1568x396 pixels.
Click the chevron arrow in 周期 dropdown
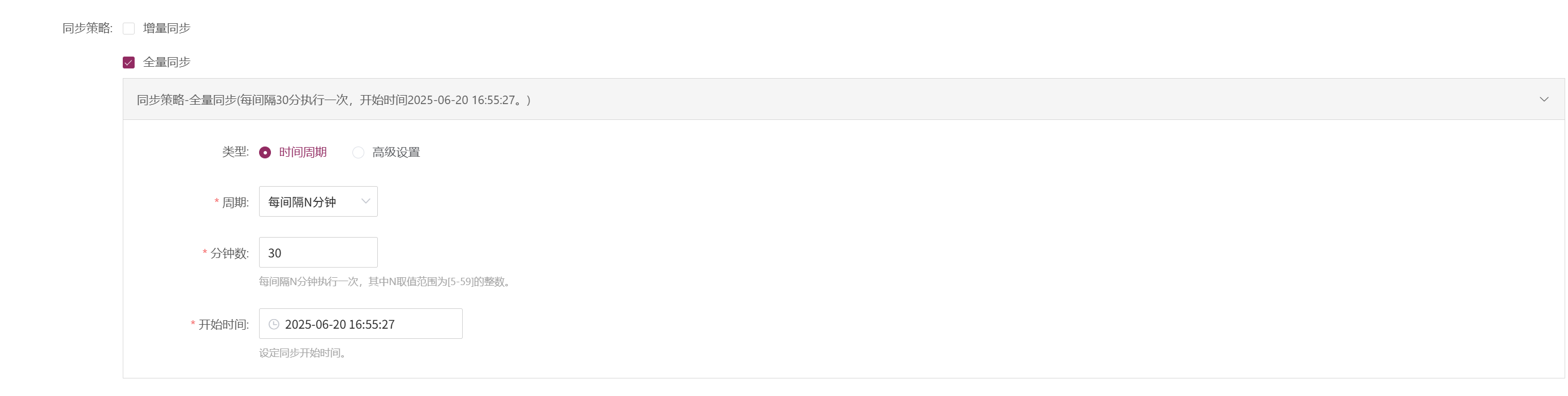point(365,201)
